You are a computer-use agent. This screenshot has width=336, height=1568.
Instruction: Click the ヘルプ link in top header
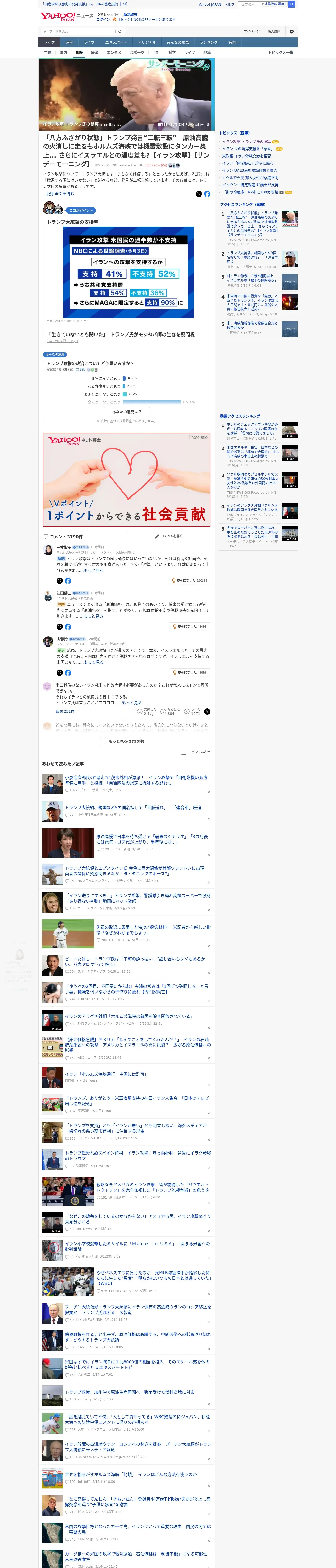229,4
